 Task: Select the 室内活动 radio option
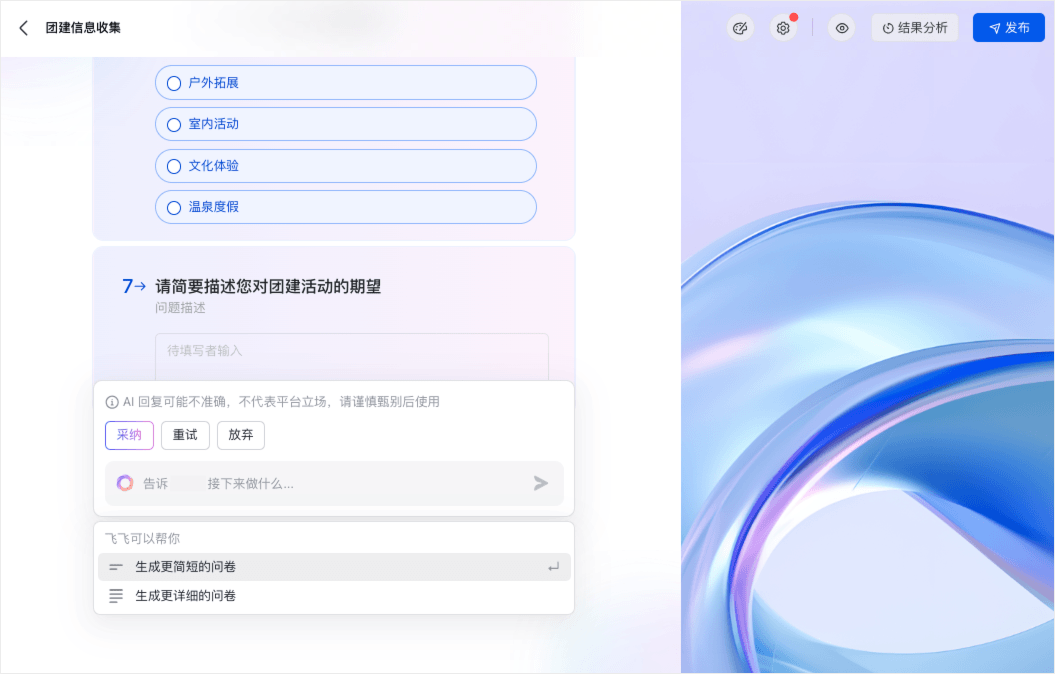[346, 124]
